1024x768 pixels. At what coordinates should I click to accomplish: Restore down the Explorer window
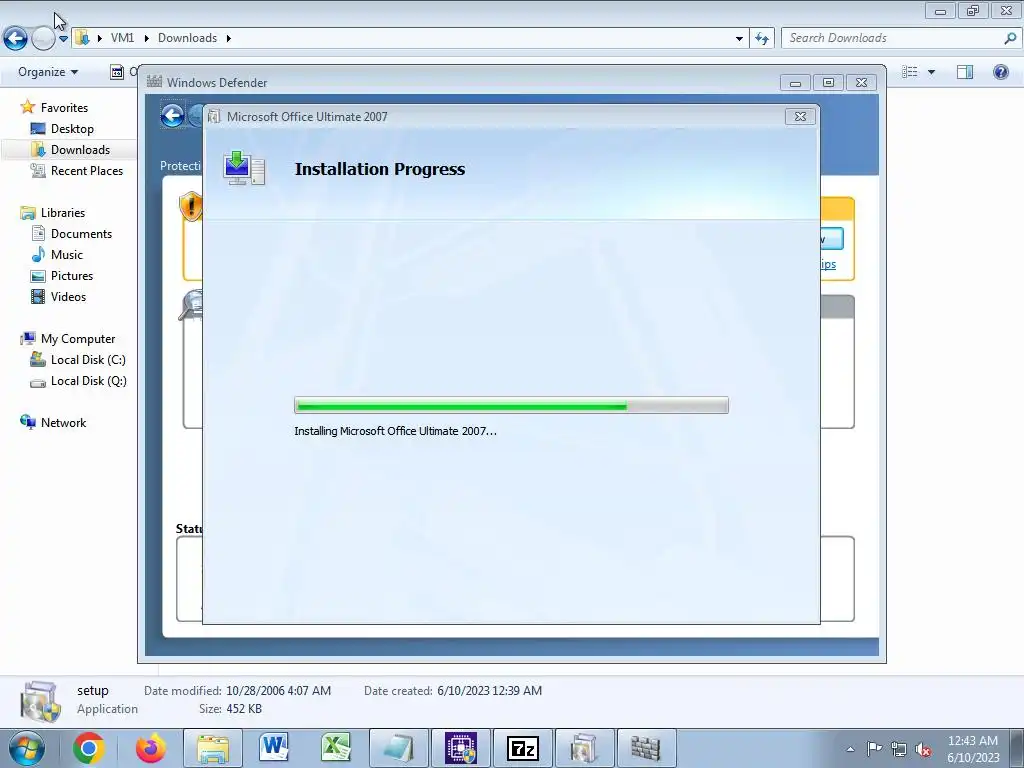973,10
